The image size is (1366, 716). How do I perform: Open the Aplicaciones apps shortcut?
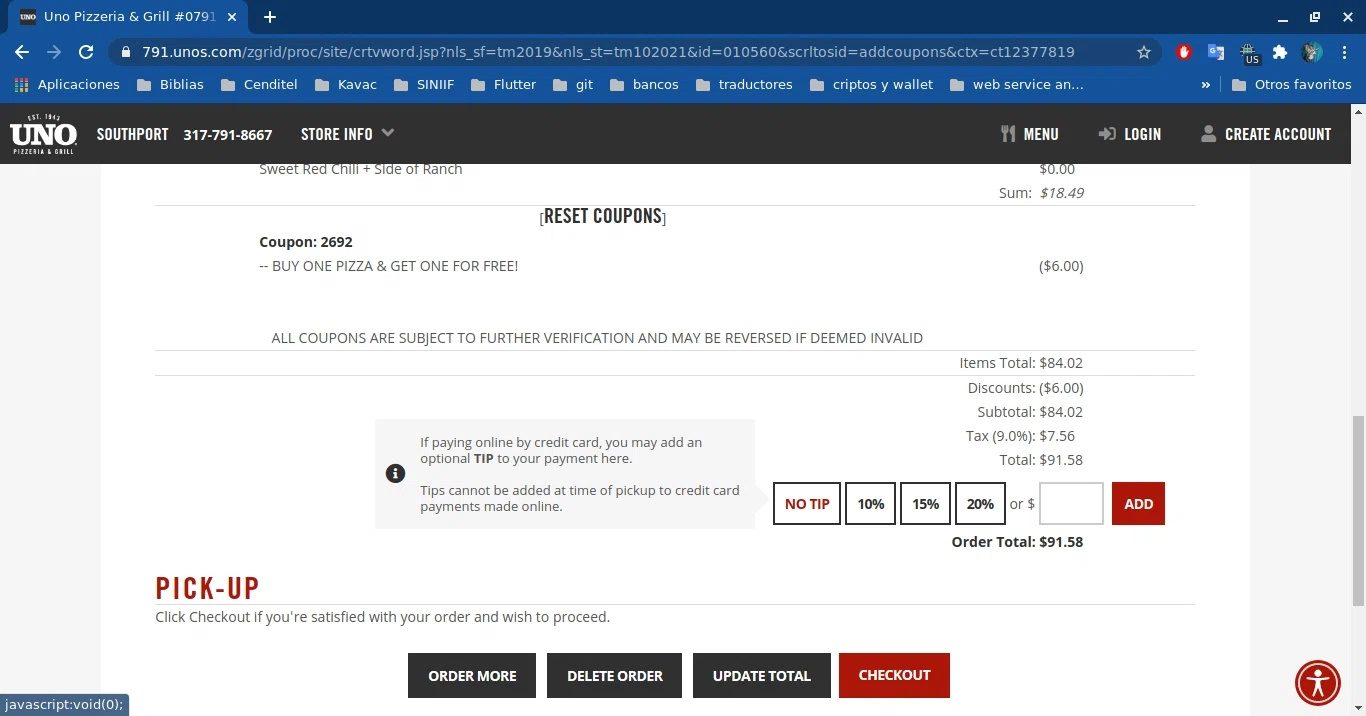coord(66,85)
